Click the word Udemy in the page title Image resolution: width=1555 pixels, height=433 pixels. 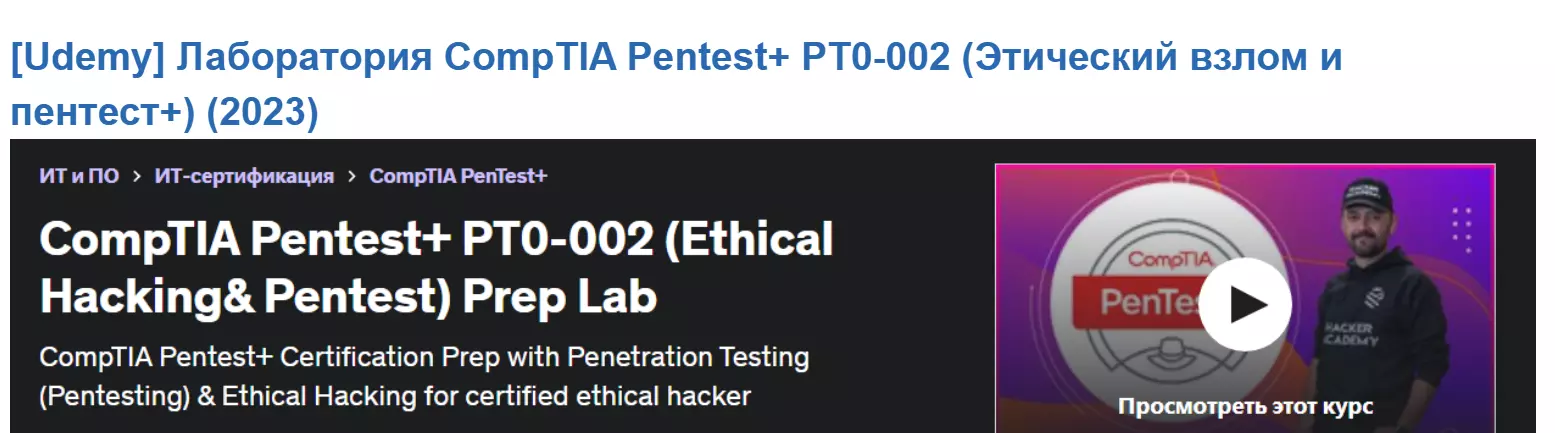[86, 59]
